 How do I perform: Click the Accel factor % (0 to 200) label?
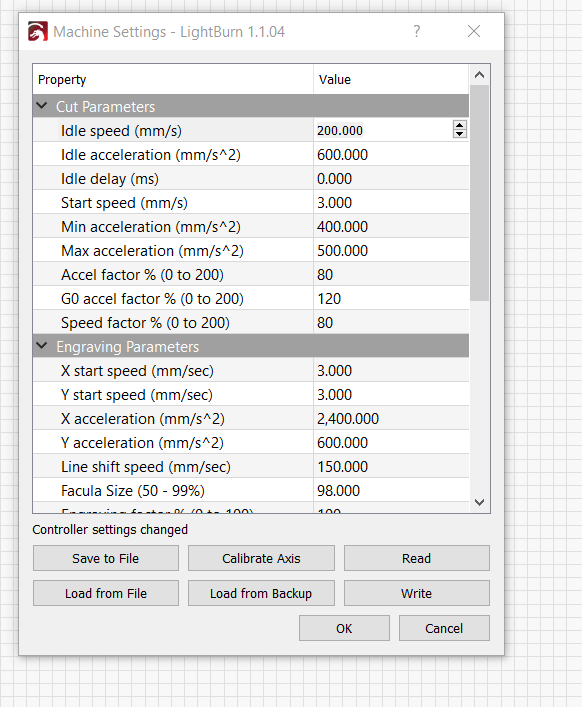(142, 275)
